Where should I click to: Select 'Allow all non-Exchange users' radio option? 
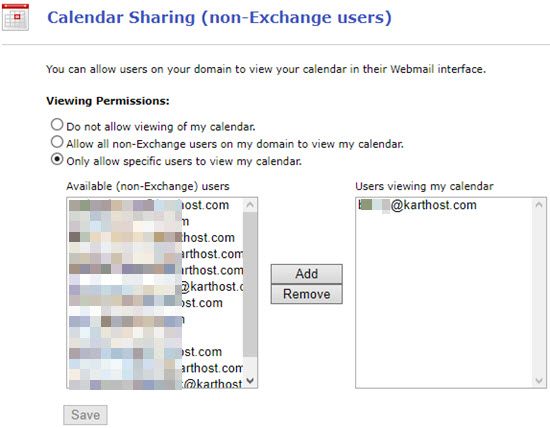[57, 142]
